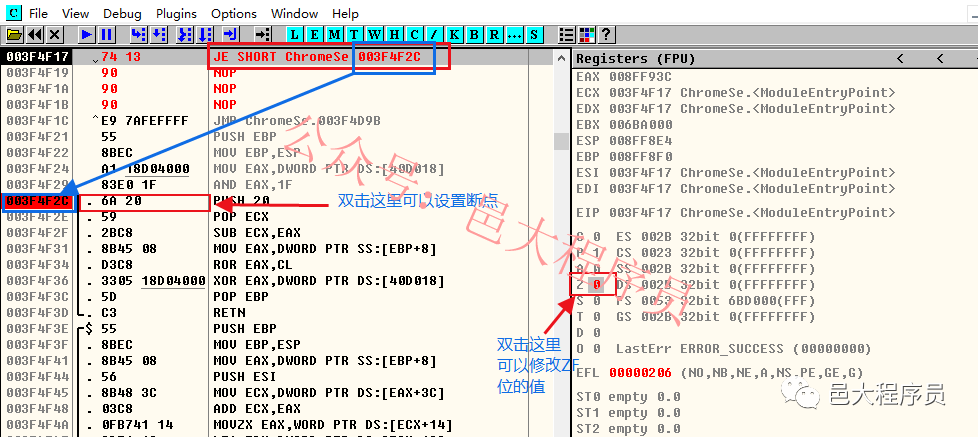Select the RETN instruction at 003F4F3D

[230, 313]
